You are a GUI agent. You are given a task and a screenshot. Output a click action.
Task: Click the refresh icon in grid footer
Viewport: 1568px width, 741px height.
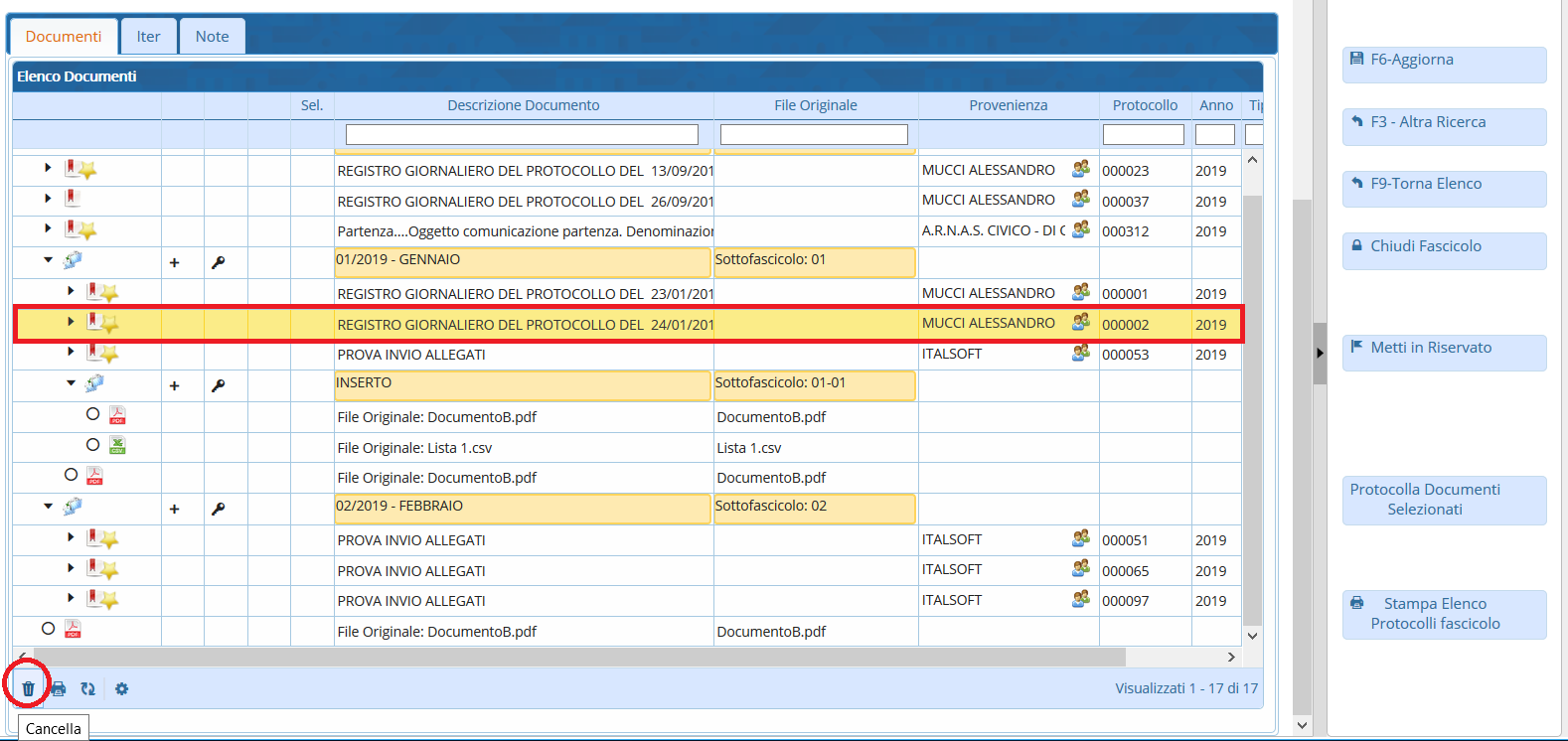[88, 688]
